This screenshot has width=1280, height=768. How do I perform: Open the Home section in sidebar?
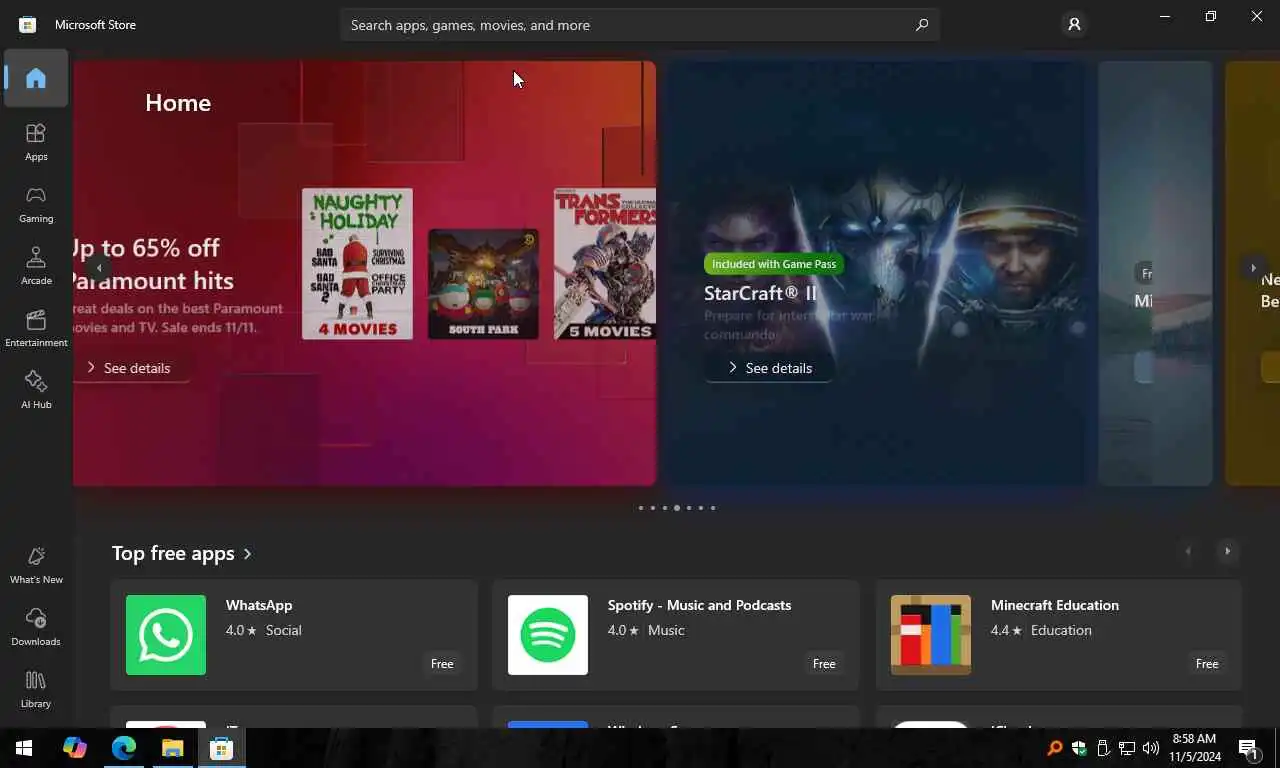[x=36, y=78]
